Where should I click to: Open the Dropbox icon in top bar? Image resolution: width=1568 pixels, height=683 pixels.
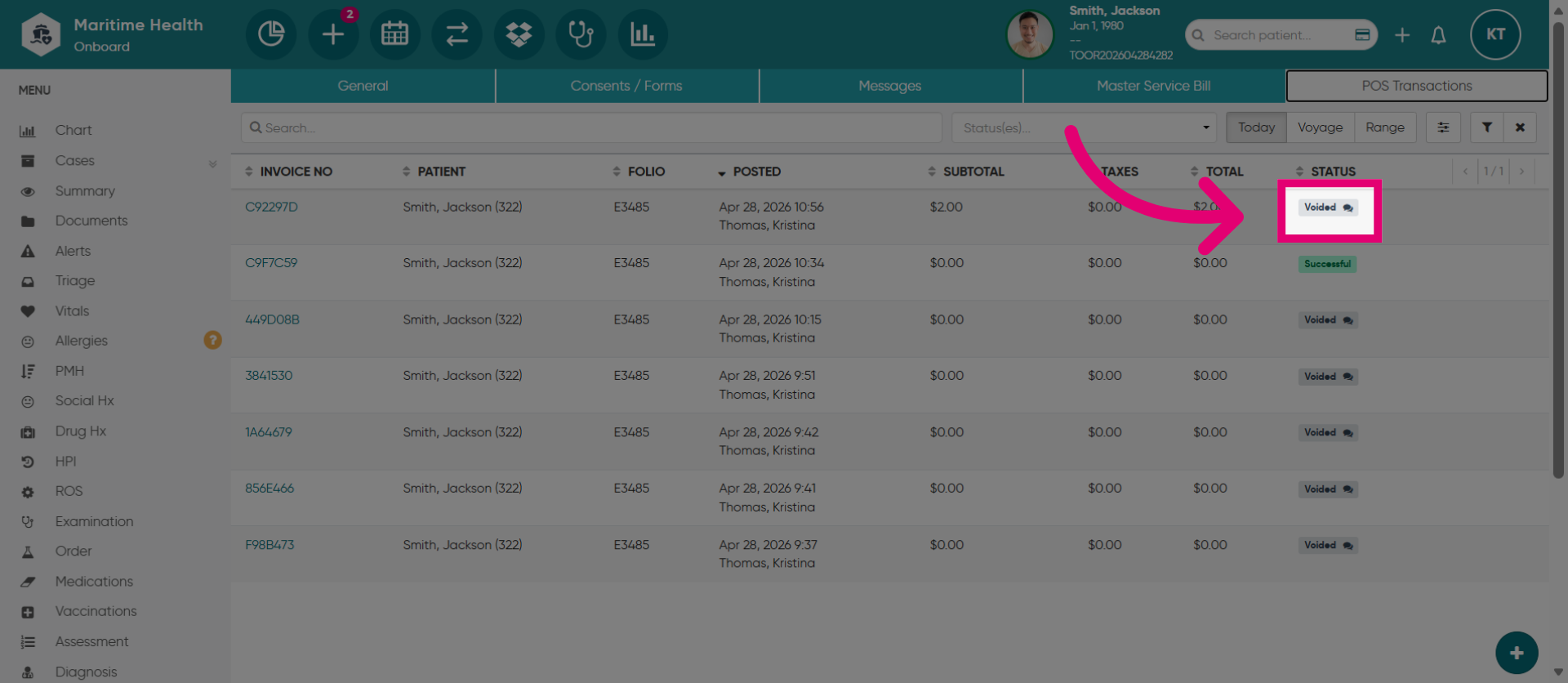pyautogui.click(x=519, y=34)
